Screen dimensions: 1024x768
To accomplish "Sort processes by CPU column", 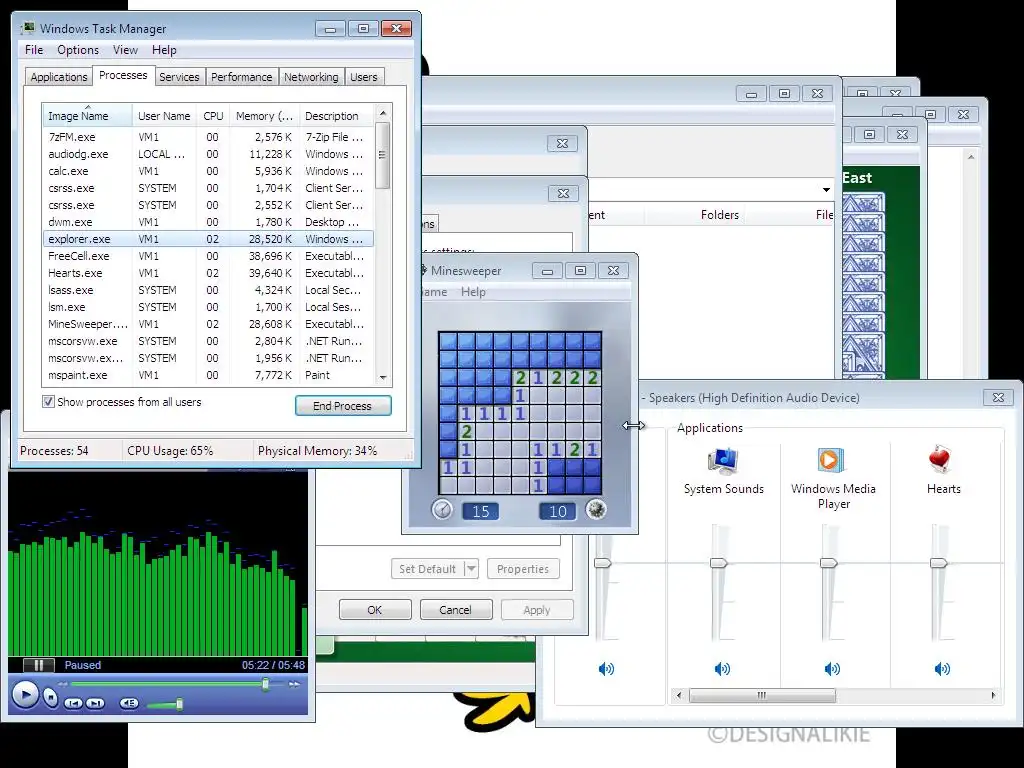I will [213, 116].
